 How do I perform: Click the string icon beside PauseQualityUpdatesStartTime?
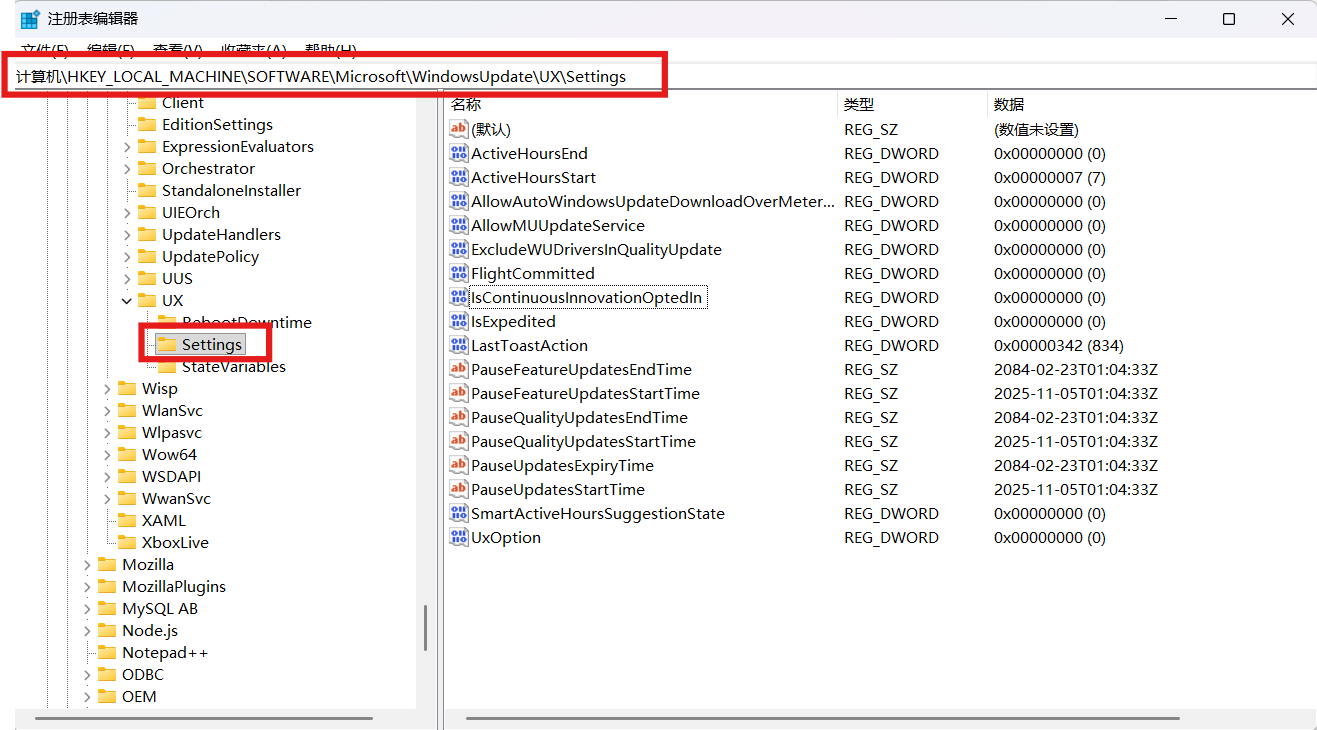tap(459, 441)
